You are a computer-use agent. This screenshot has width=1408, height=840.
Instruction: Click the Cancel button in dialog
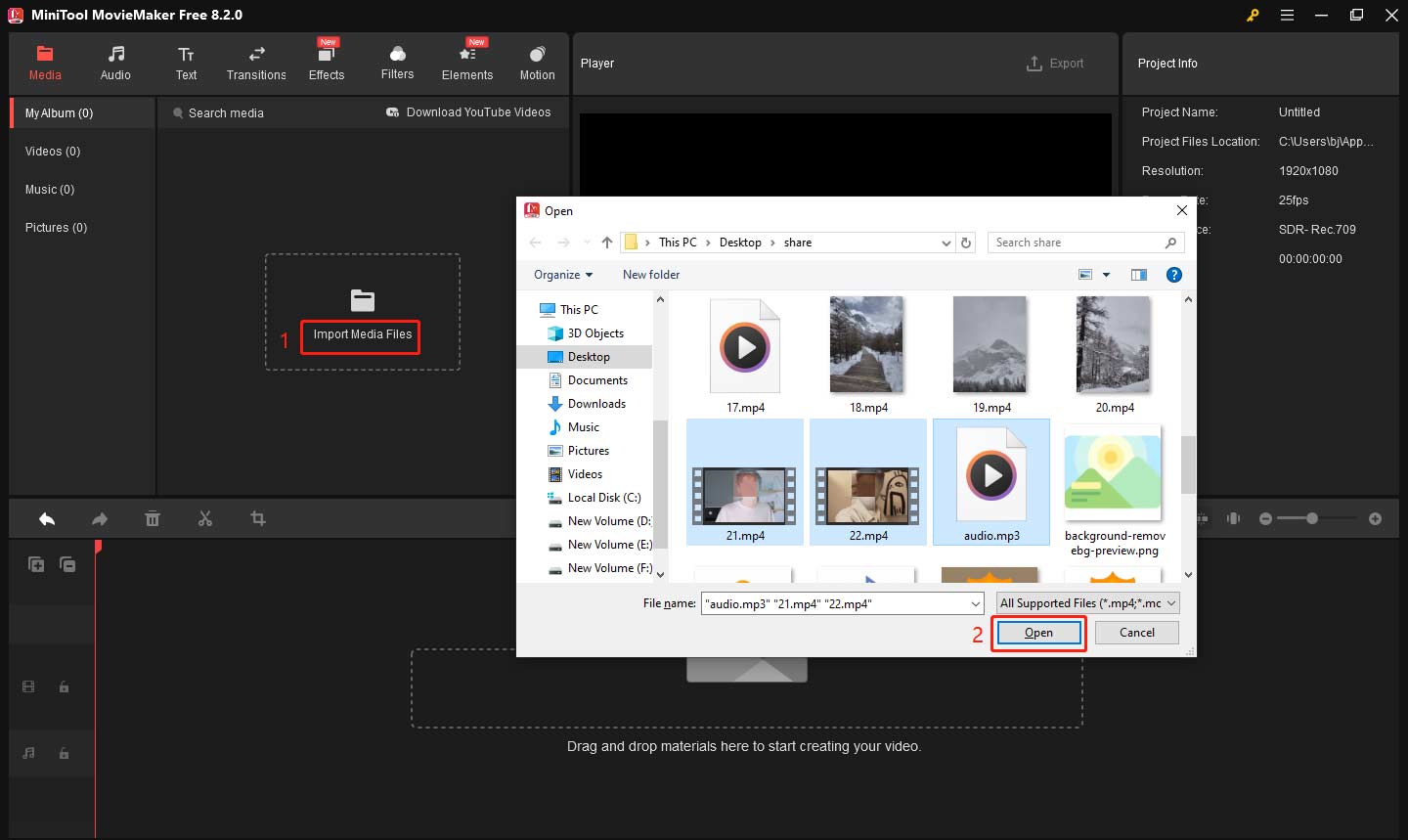(1137, 633)
